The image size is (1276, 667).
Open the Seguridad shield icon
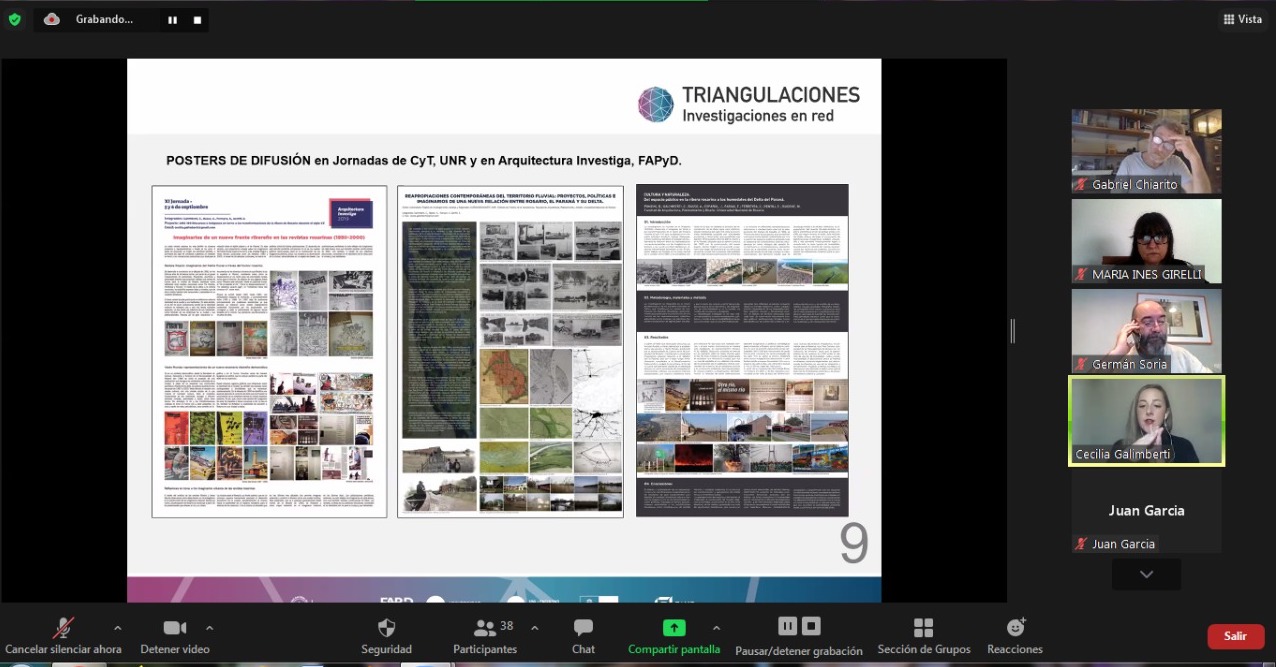pos(386,628)
